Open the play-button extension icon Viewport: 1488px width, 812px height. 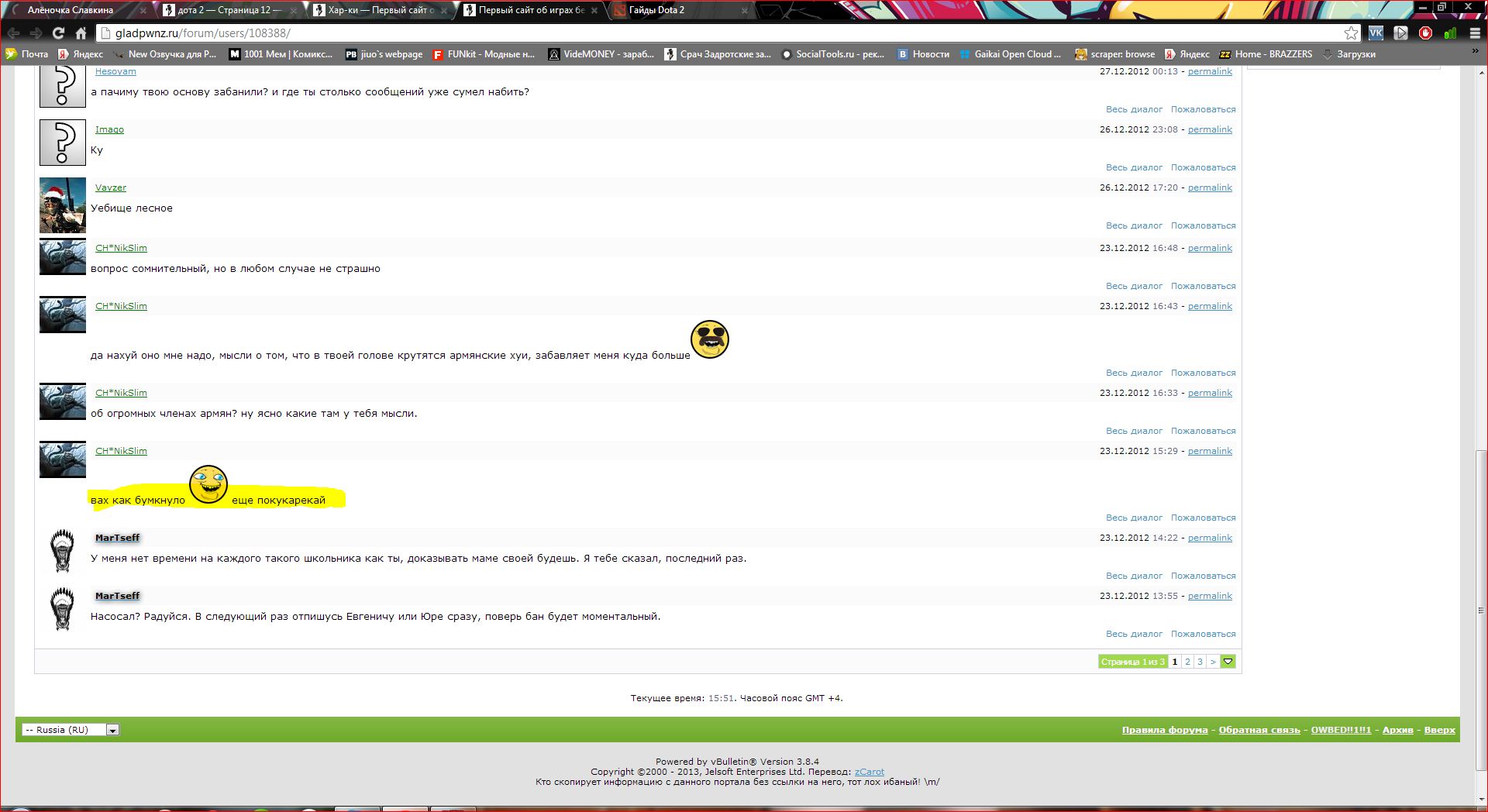click(x=1400, y=33)
